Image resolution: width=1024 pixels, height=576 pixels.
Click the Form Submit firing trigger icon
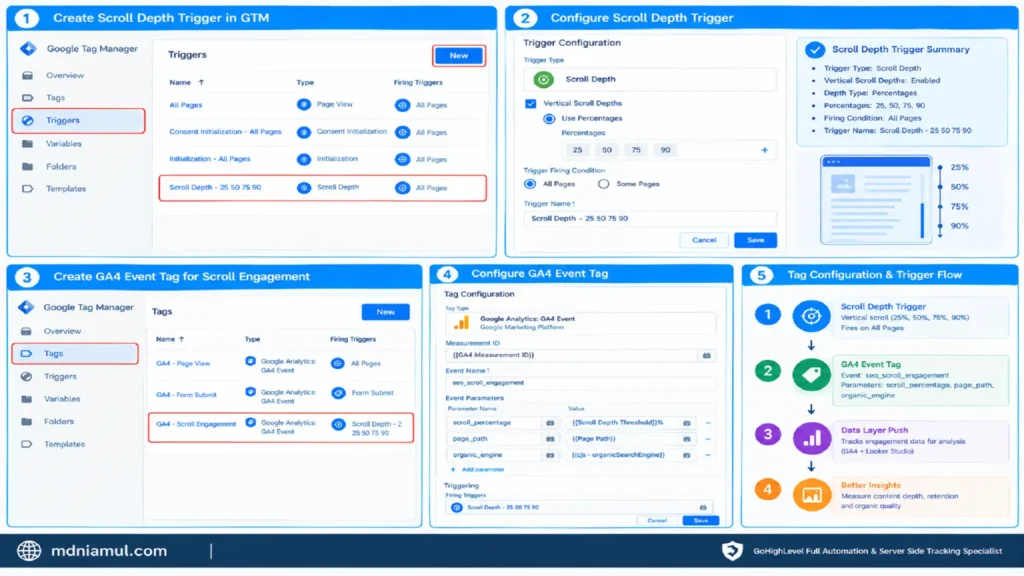(338, 393)
